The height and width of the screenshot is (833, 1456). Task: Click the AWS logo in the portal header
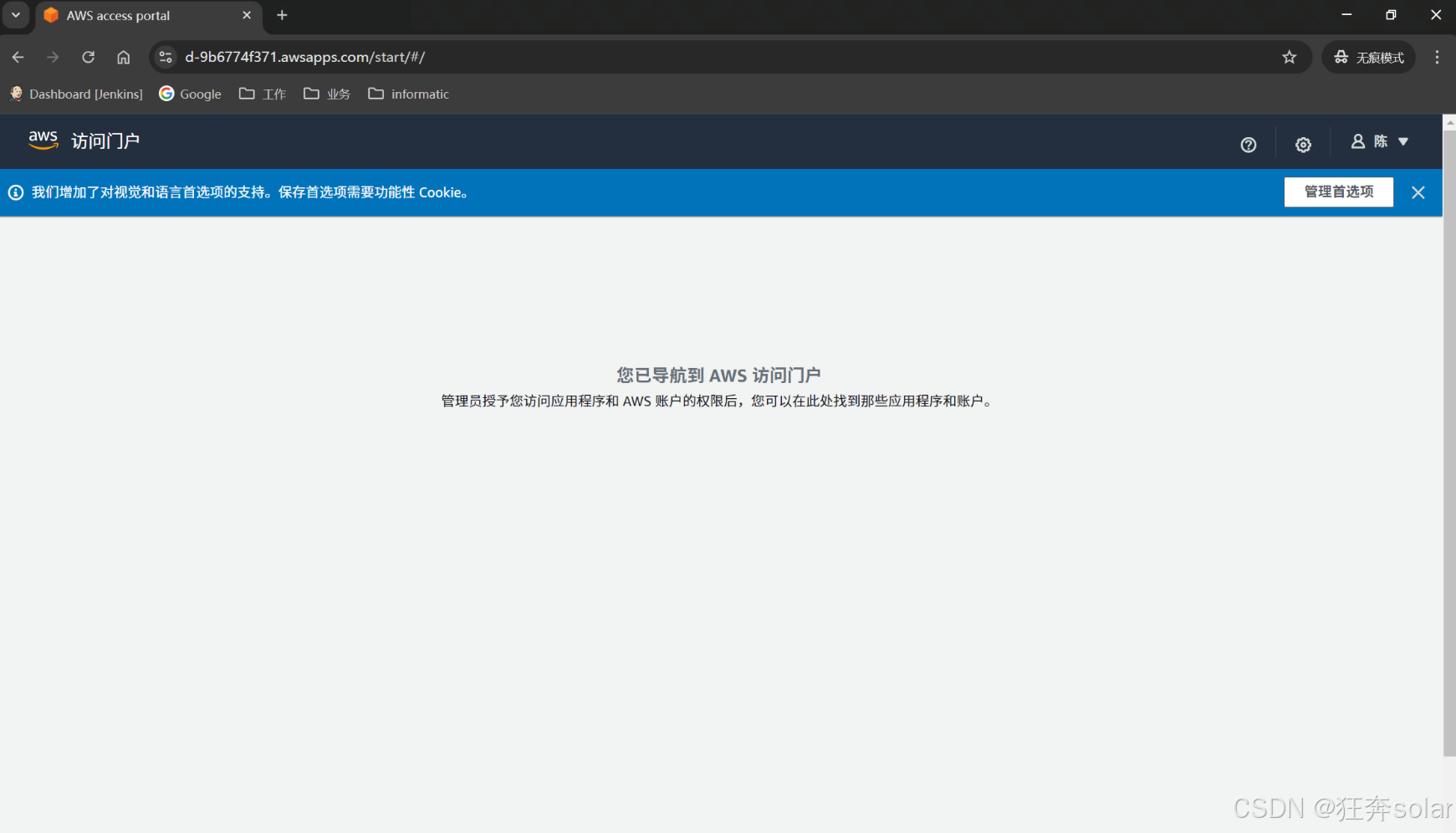click(x=43, y=141)
